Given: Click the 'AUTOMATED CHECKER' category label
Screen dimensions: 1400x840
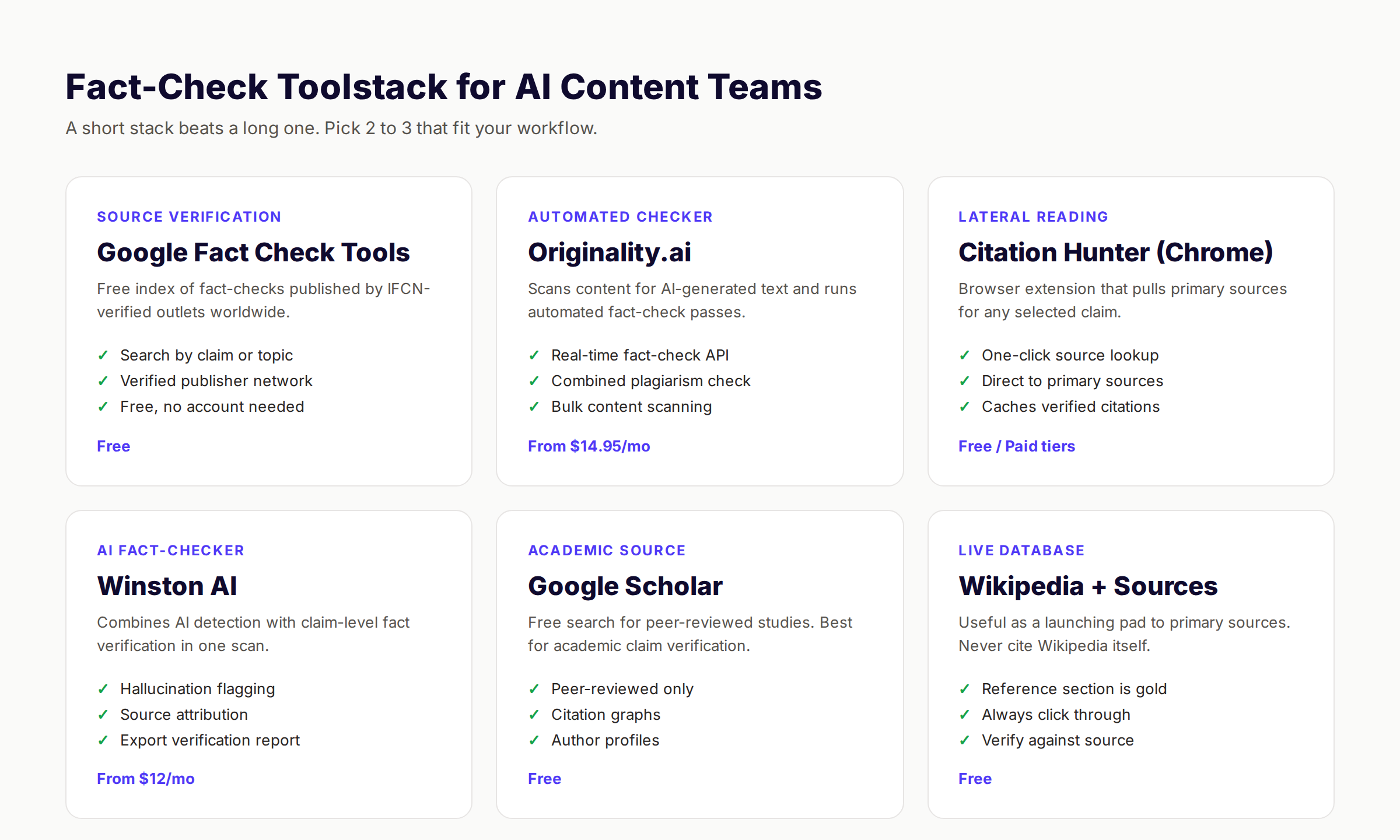Looking at the screenshot, I should point(620,217).
